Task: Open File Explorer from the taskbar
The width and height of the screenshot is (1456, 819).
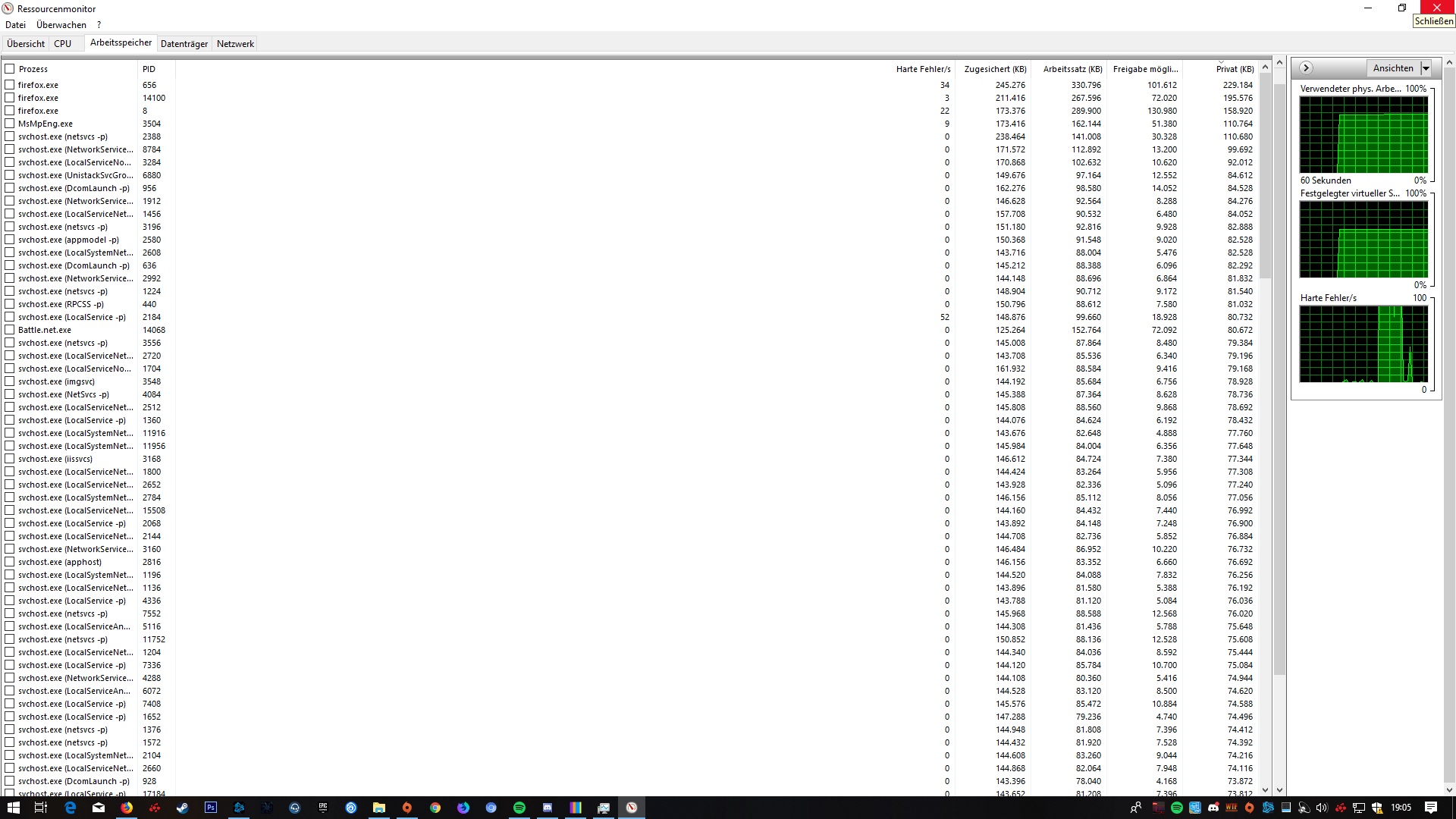Action: 379,808
